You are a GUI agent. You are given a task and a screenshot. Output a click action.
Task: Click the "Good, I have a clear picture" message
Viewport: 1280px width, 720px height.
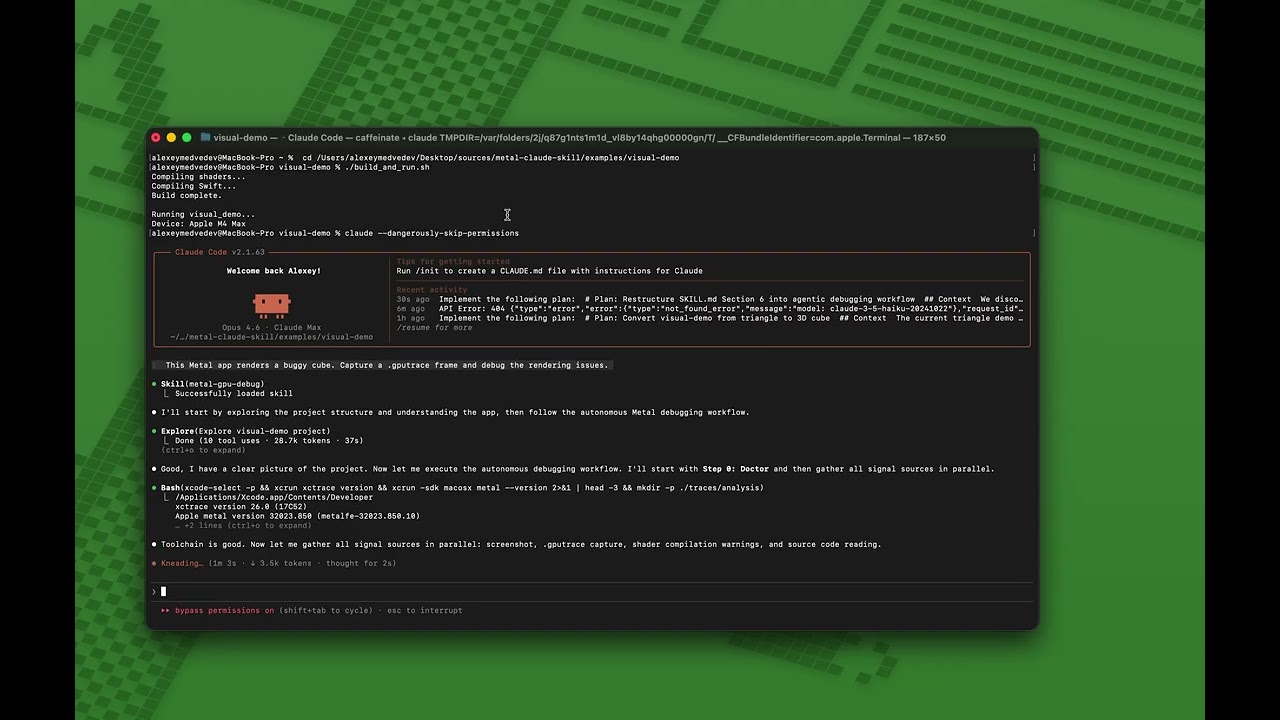578,469
